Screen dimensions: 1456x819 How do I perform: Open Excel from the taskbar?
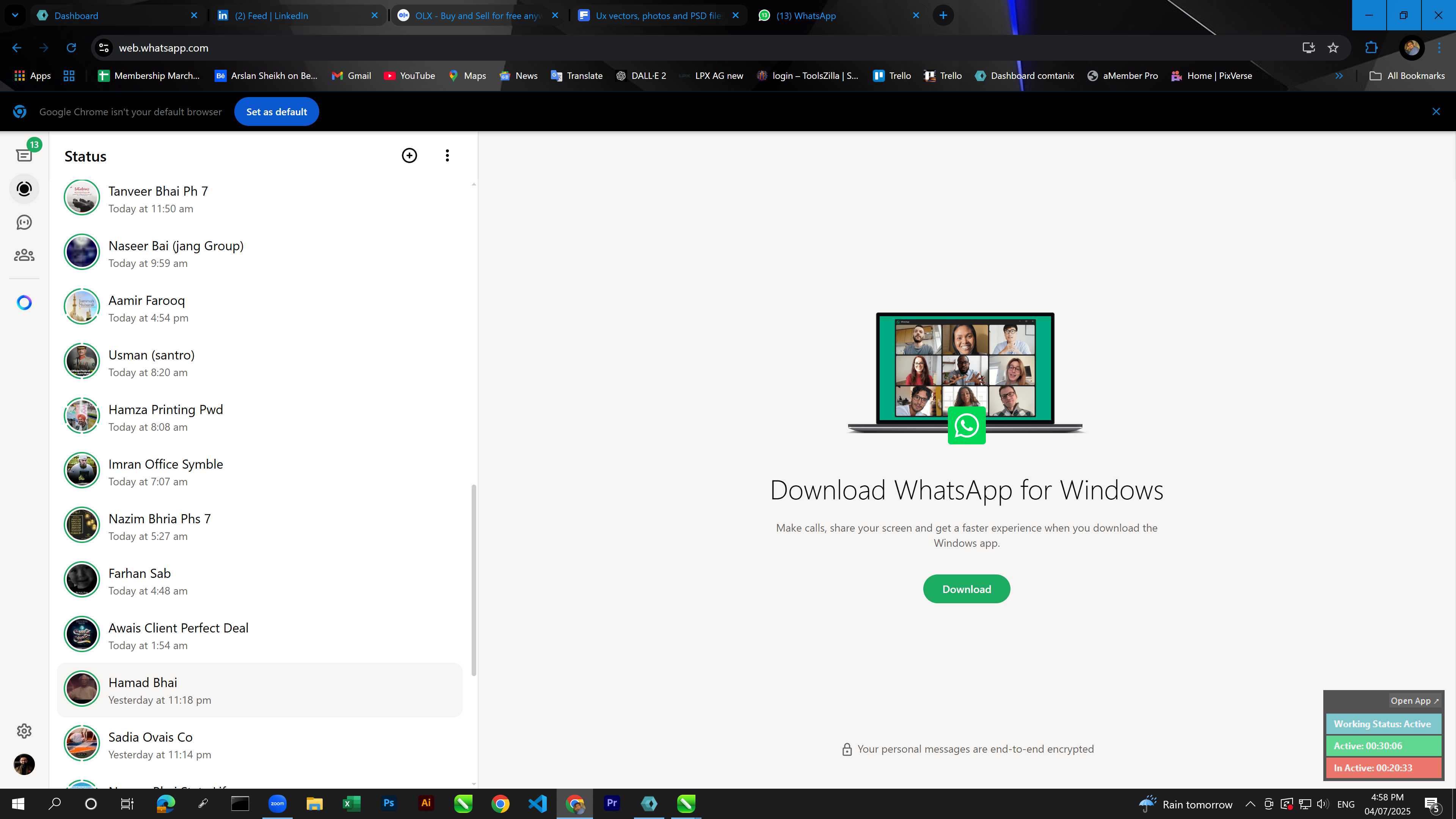tap(351, 804)
